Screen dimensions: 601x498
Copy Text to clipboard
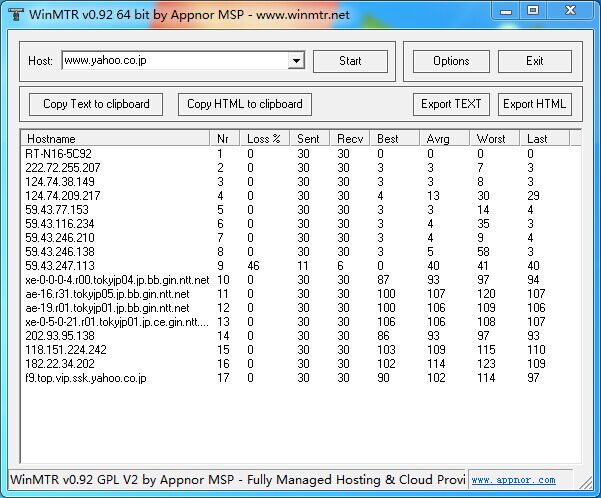[x=96, y=104]
